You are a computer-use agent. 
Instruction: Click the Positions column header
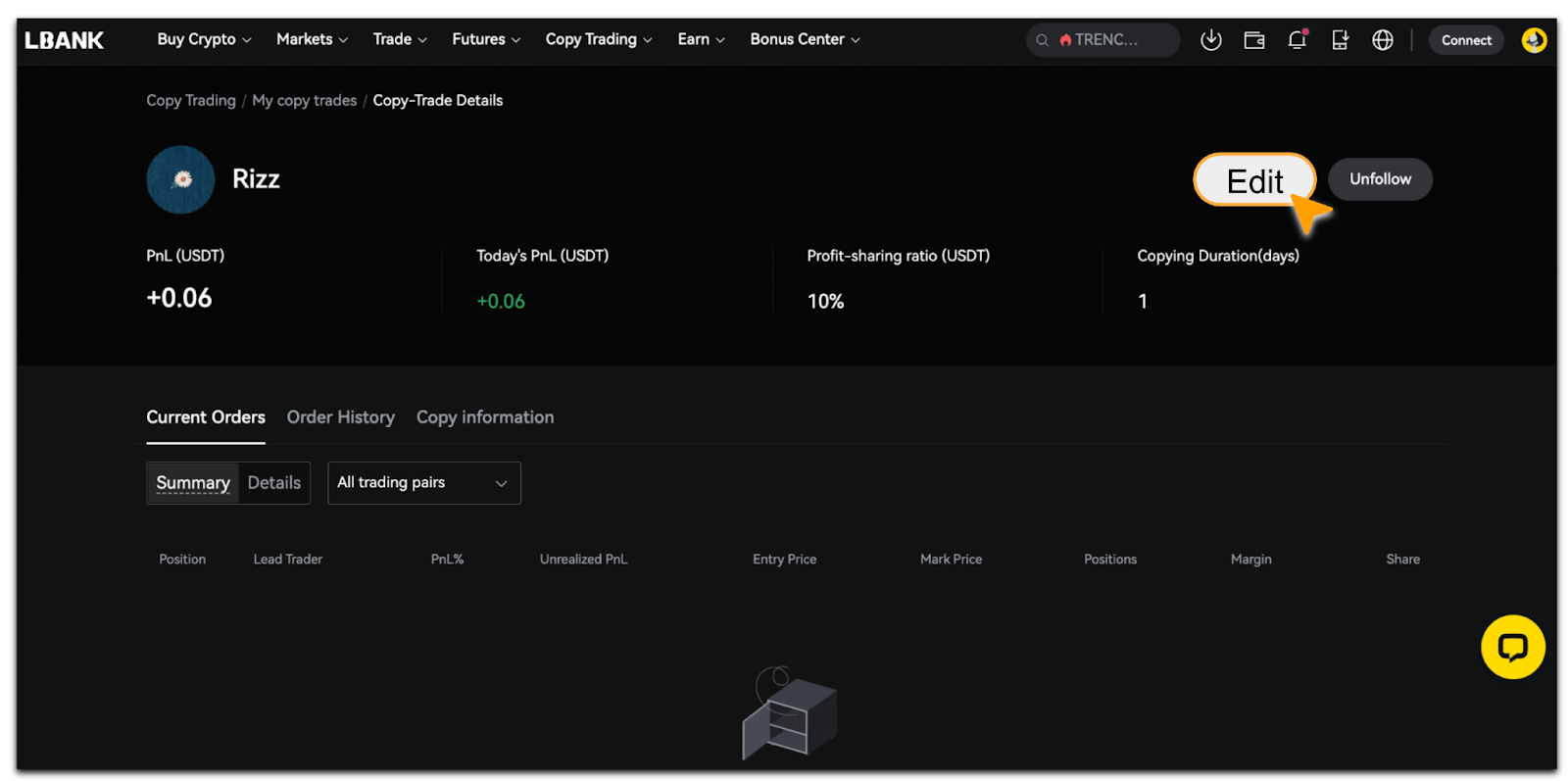[x=1110, y=560]
